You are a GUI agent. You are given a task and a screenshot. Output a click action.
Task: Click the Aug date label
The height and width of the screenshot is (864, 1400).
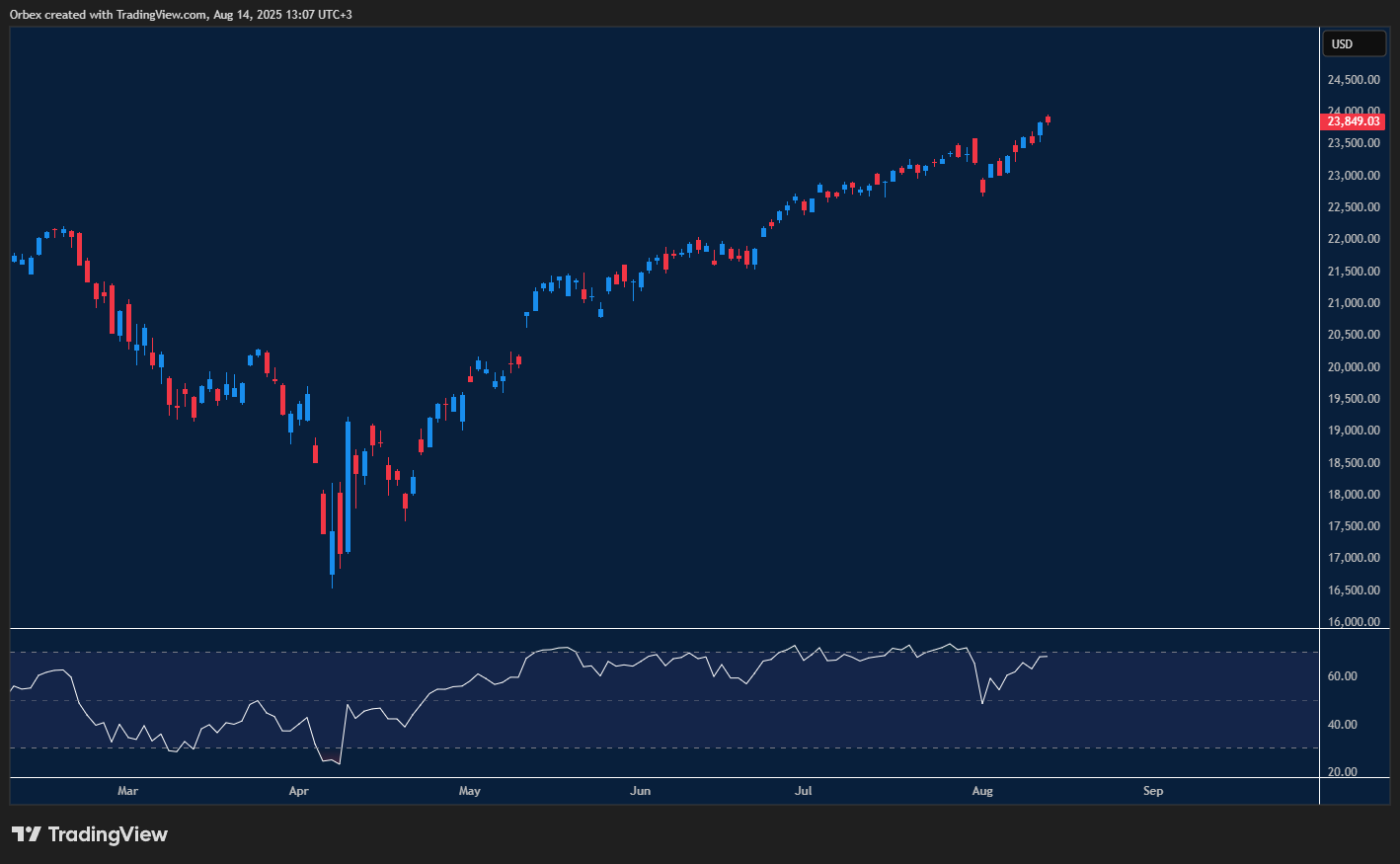point(982,791)
